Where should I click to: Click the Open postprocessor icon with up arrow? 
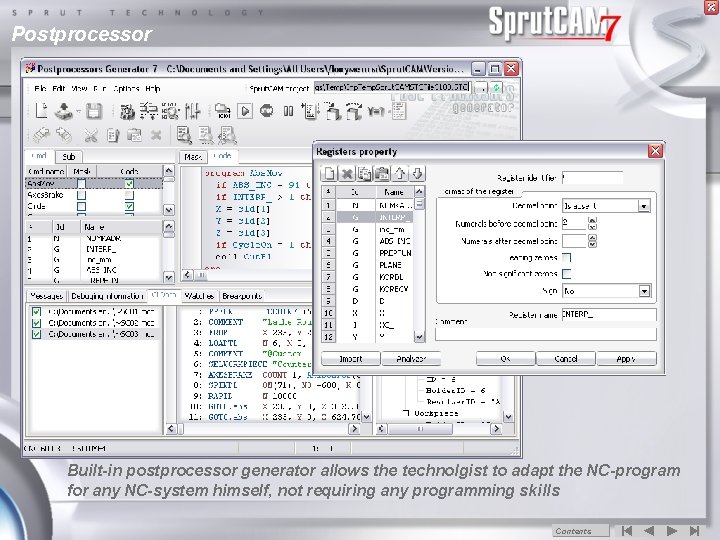(x=63, y=111)
